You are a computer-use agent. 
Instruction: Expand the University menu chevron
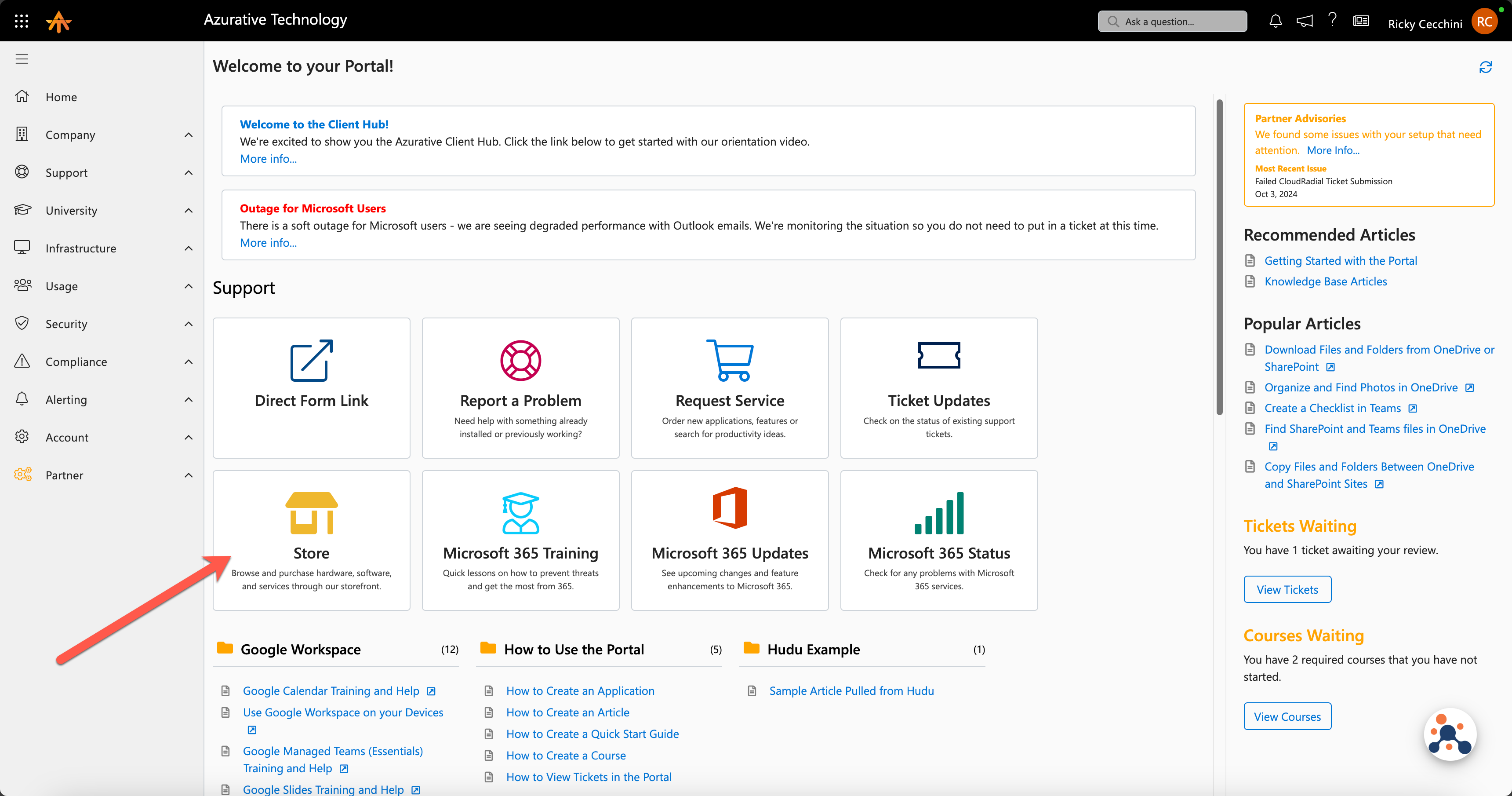(x=189, y=210)
